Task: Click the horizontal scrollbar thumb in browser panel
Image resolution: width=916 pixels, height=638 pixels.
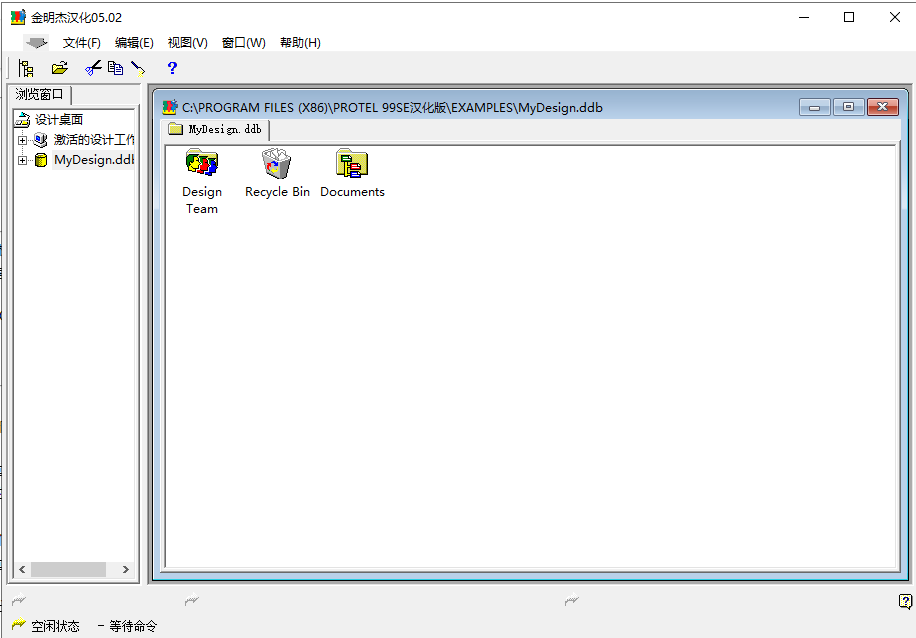Action: [68, 569]
